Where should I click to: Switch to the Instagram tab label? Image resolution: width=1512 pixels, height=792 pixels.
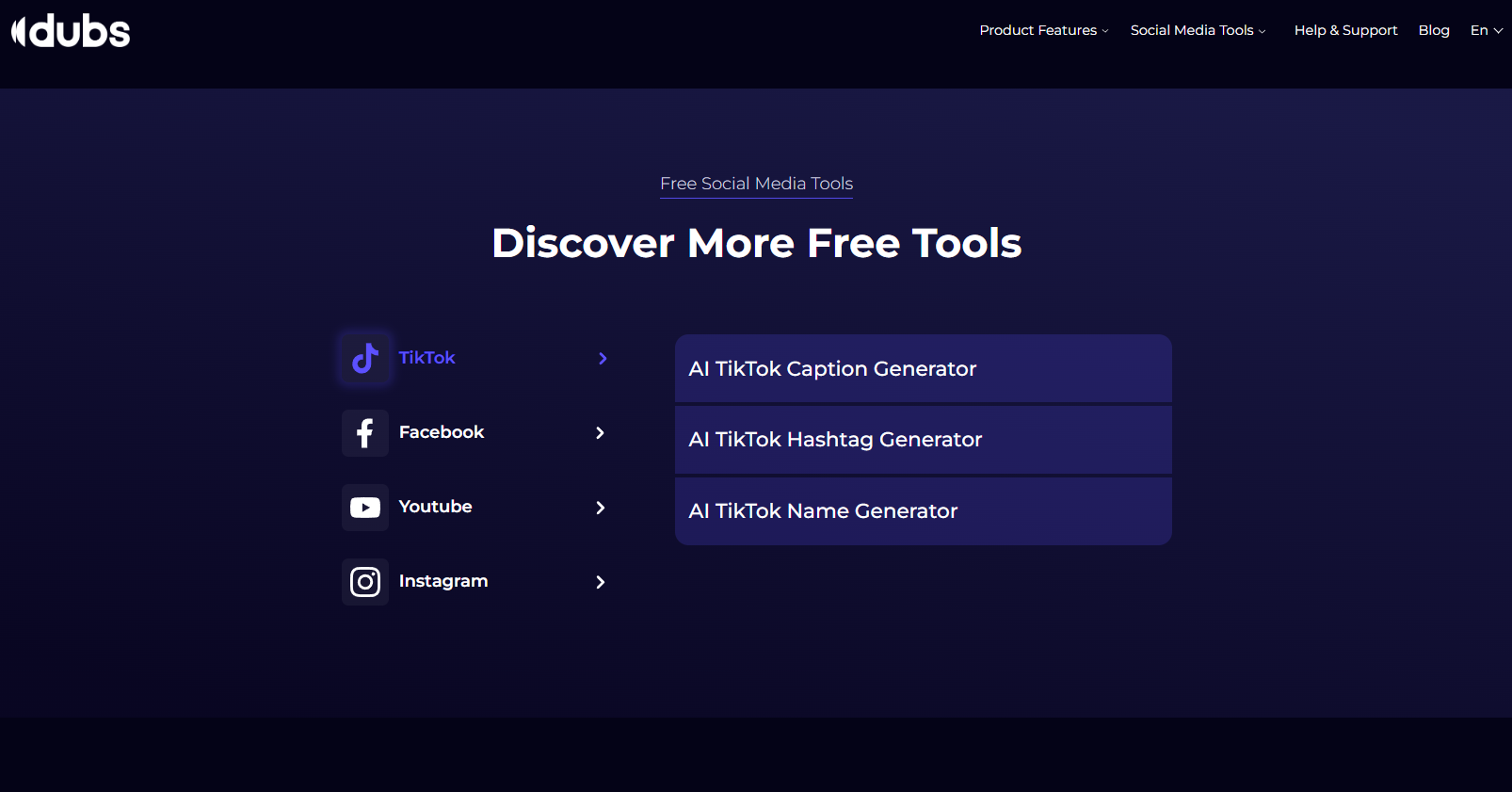click(x=443, y=581)
